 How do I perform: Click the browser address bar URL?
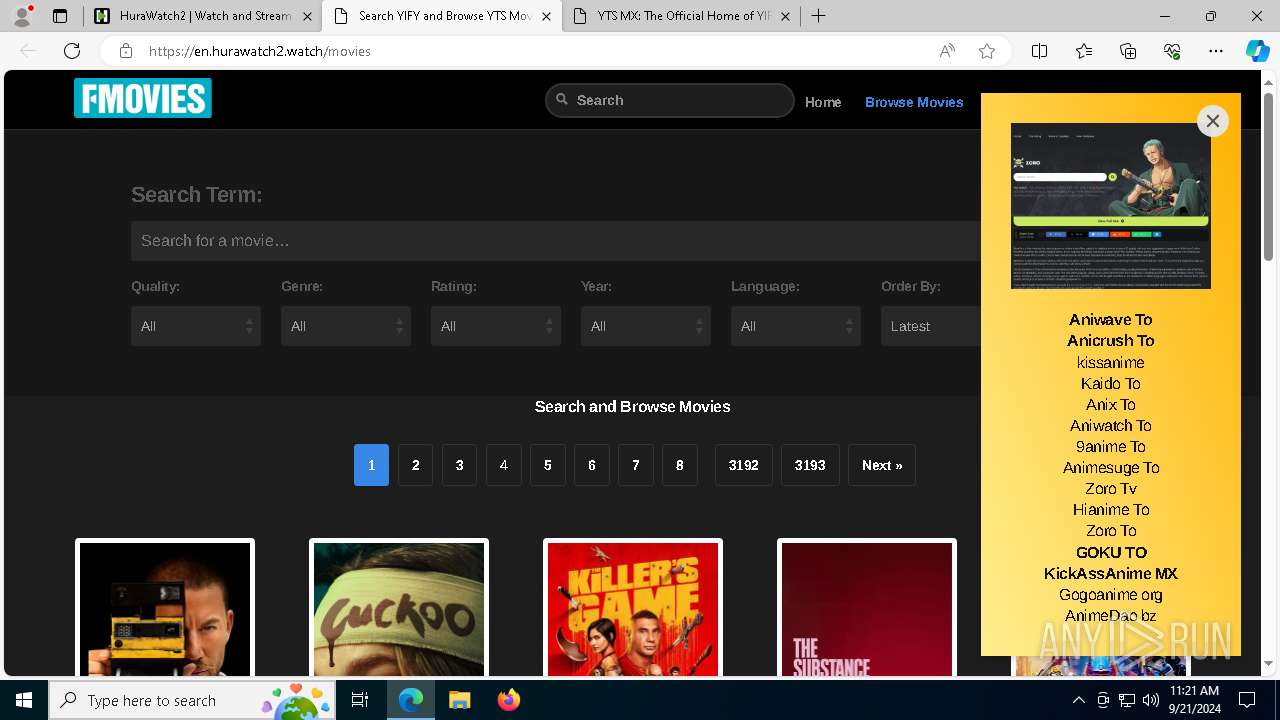260,51
